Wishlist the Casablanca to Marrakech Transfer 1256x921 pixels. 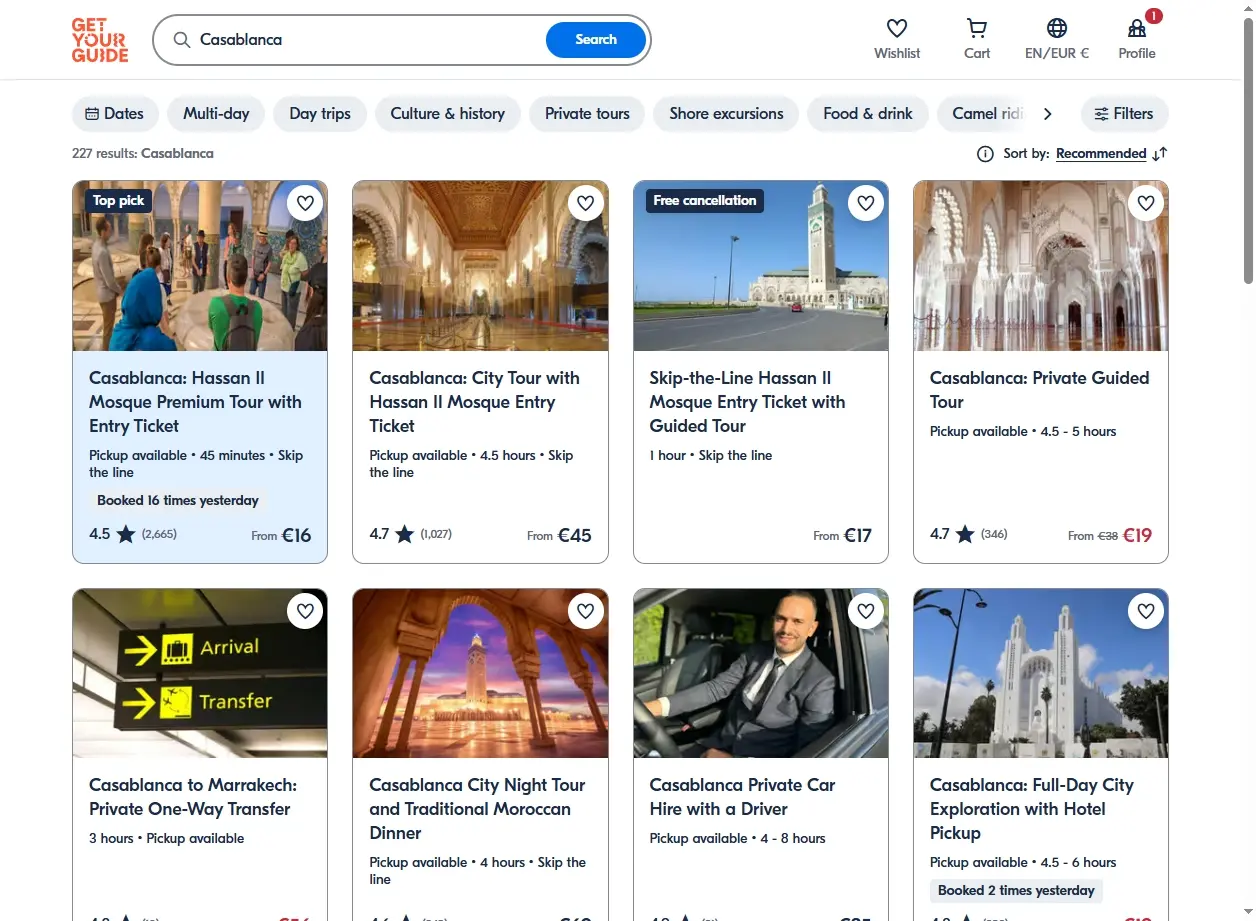pyautogui.click(x=305, y=611)
